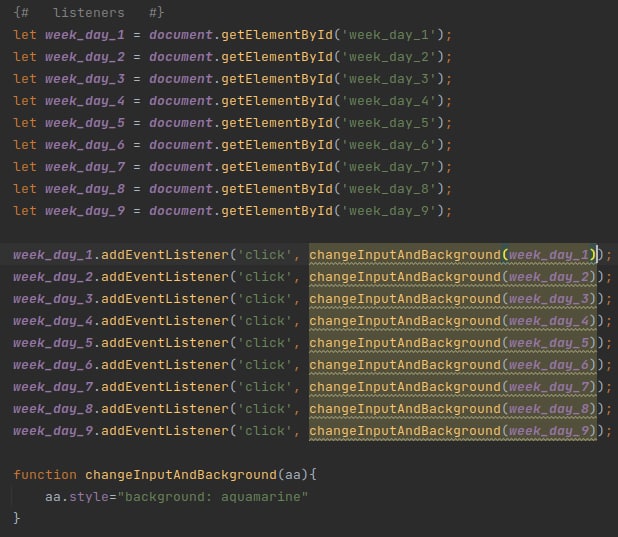The width and height of the screenshot is (618, 537).
Task: Click the 'week_day_2' string in getElementById
Action: point(389,57)
